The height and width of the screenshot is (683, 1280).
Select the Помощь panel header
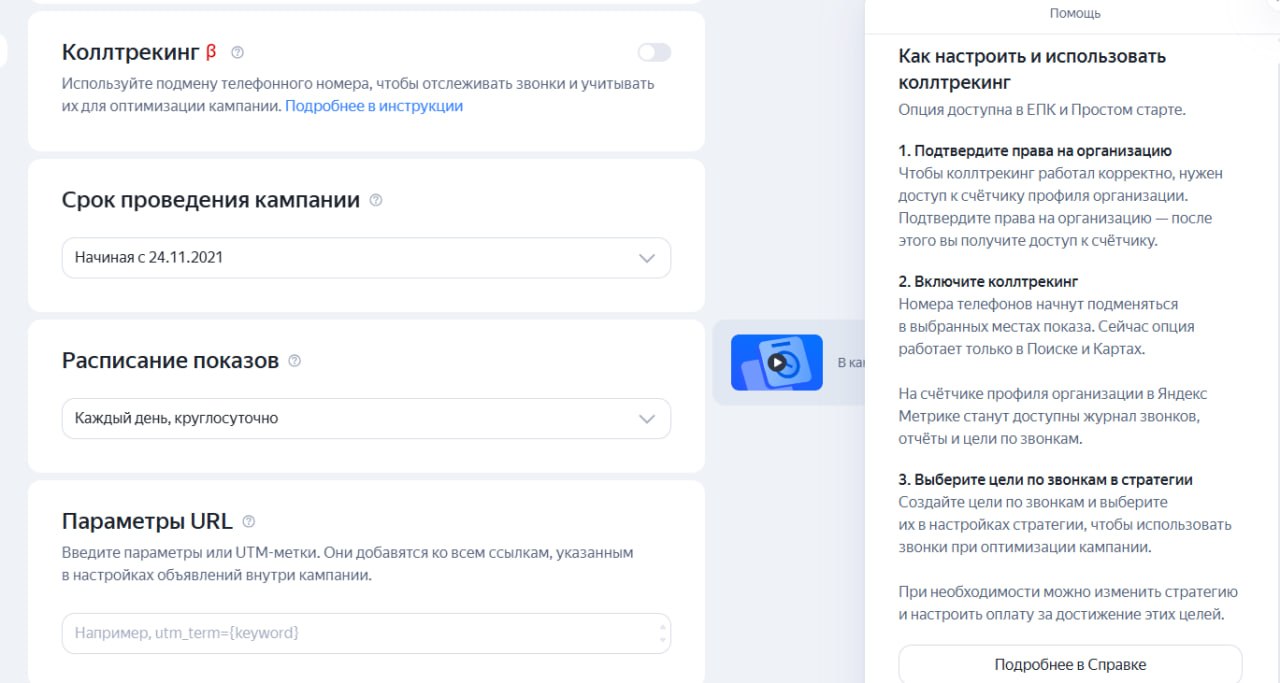click(x=1075, y=13)
